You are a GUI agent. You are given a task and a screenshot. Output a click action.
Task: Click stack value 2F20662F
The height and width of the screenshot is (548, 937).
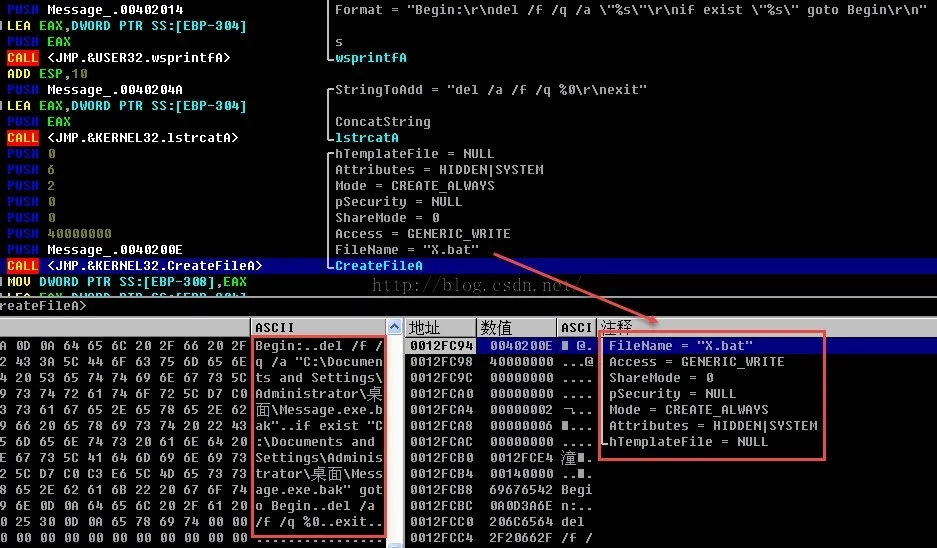(521, 538)
